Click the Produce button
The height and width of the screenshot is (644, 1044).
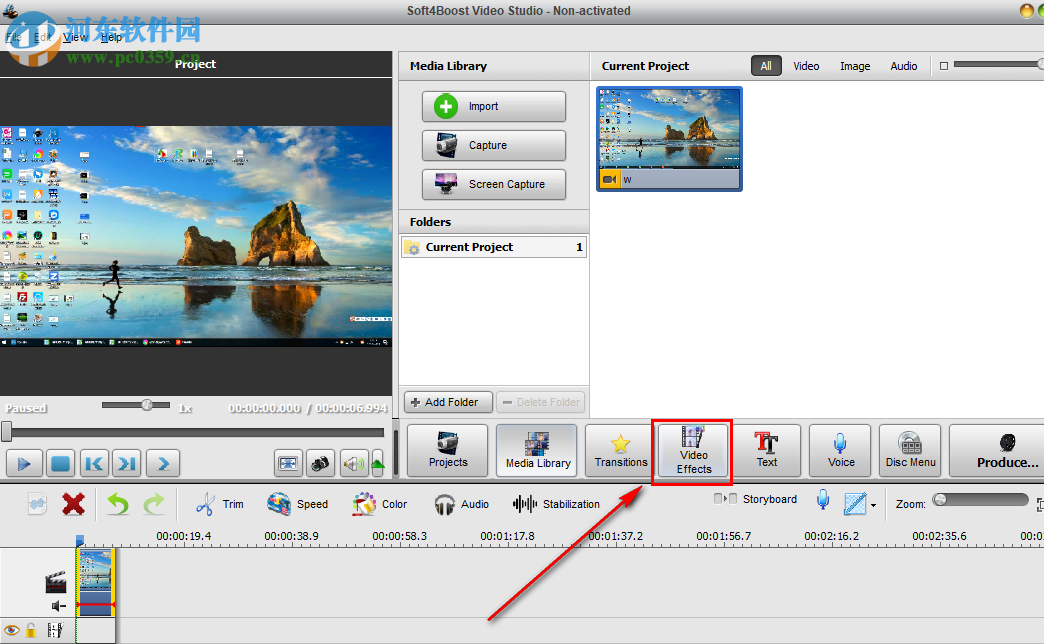(999, 450)
